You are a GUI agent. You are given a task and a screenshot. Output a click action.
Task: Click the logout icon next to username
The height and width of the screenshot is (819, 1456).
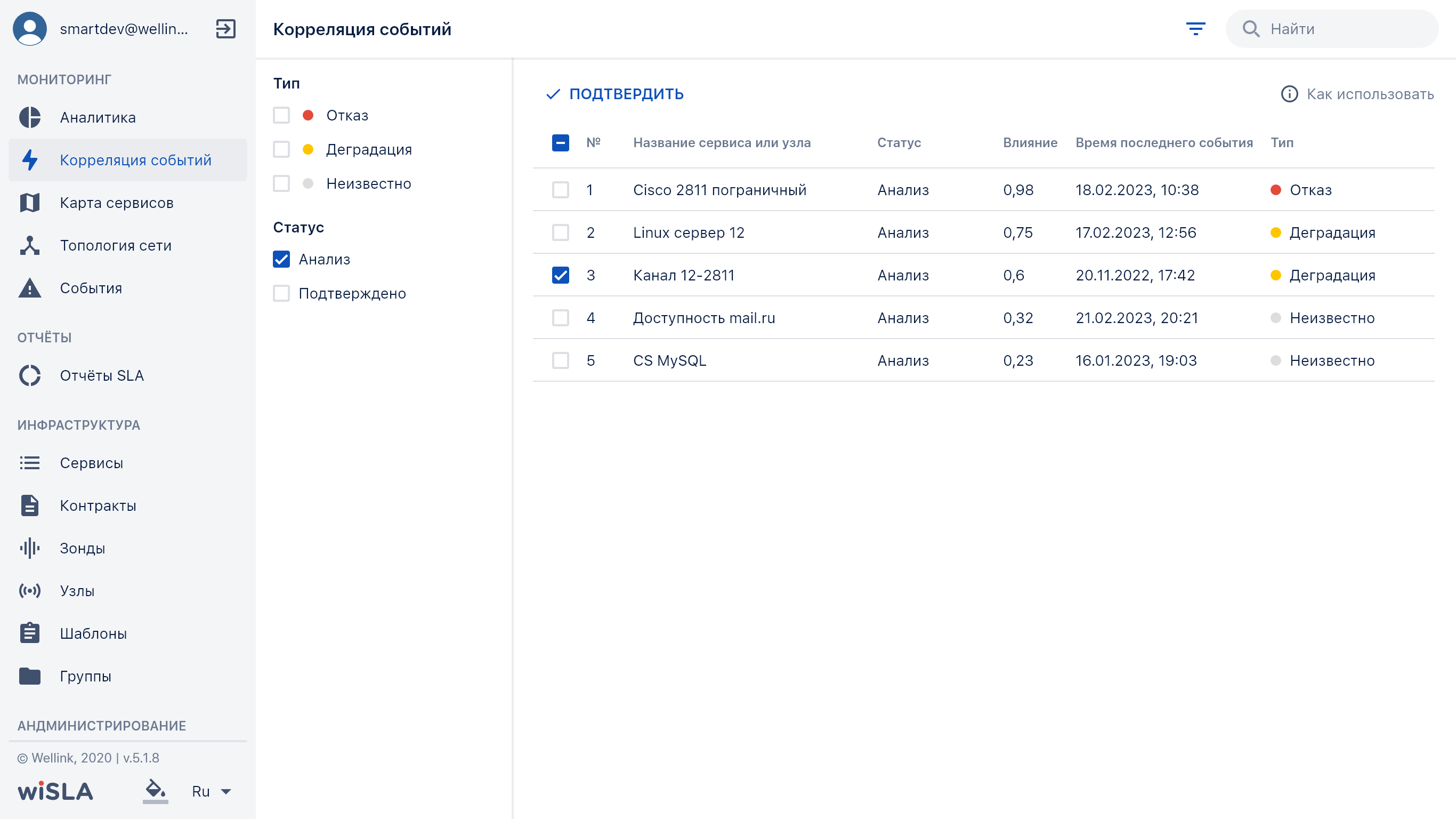225,29
